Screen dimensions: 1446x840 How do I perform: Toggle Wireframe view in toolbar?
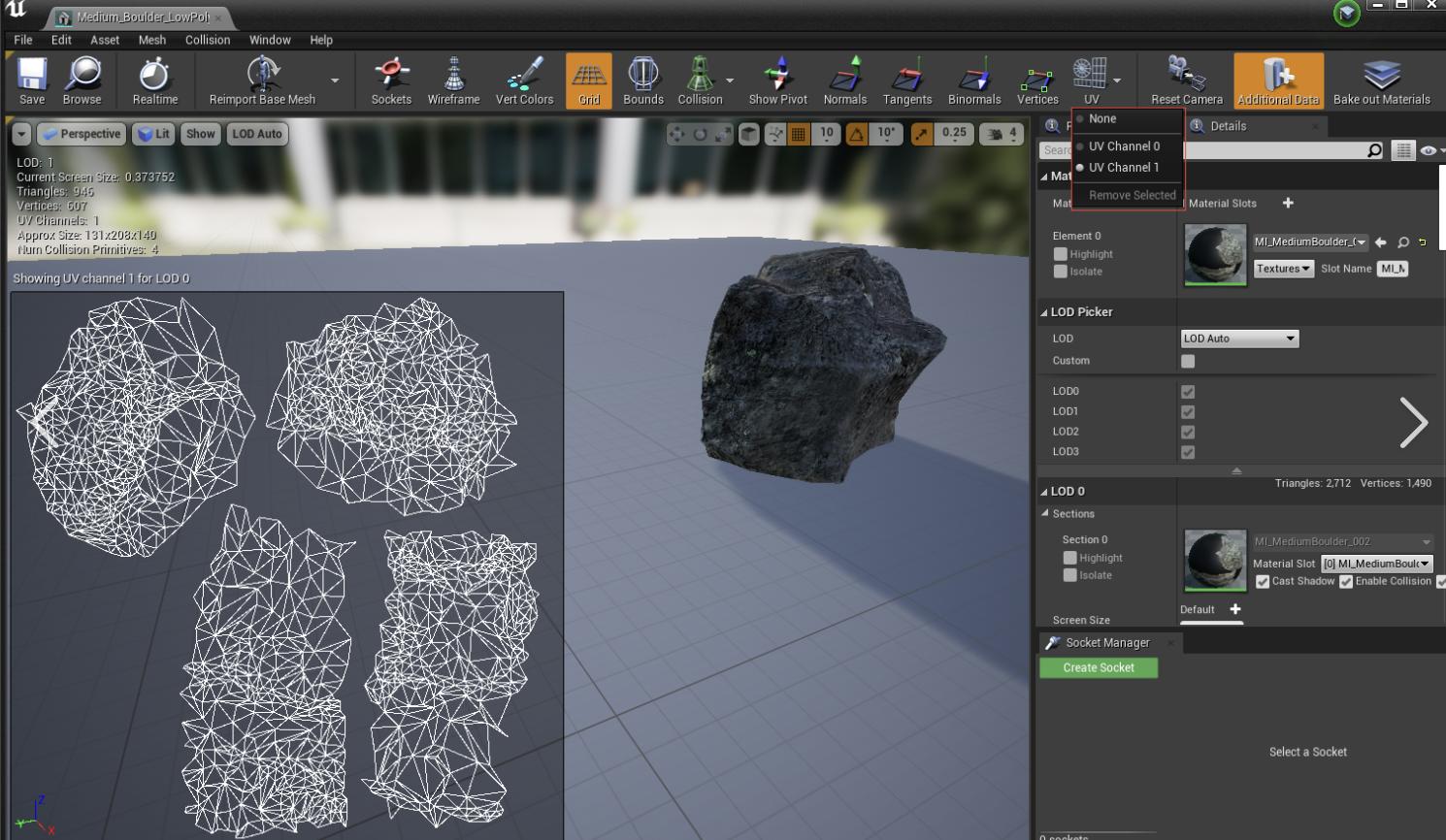pyautogui.click(x=453, y=80)
